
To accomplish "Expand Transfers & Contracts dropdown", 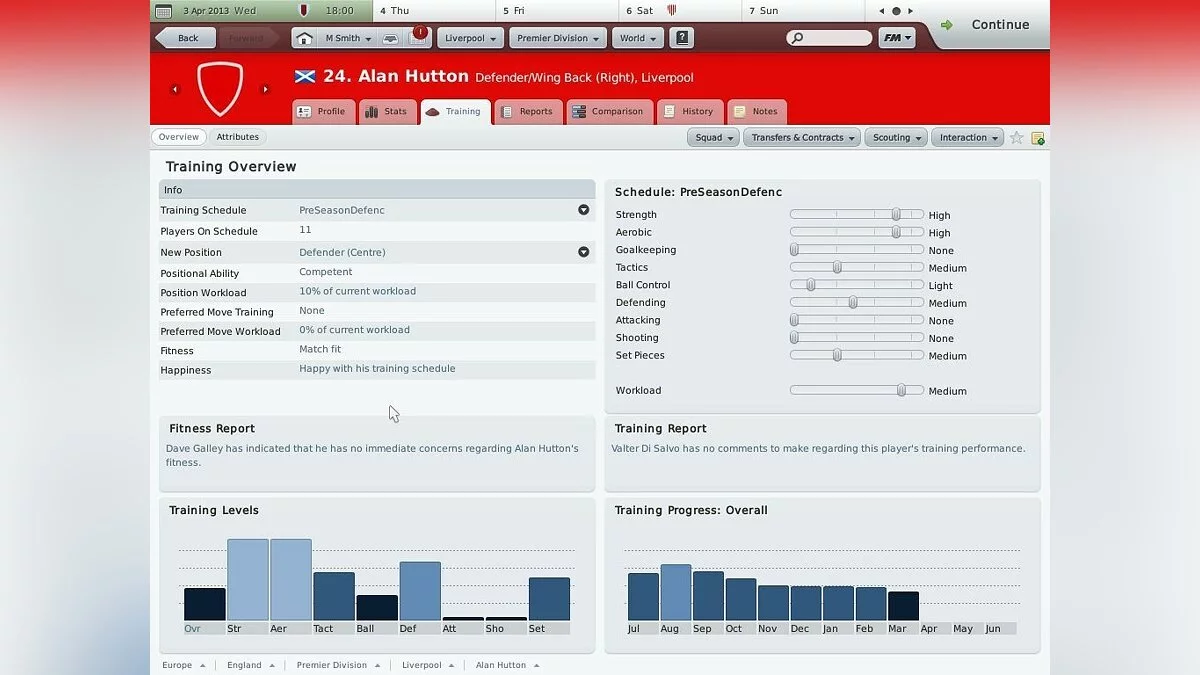I will pyautogui.click(x=803, y=138).
